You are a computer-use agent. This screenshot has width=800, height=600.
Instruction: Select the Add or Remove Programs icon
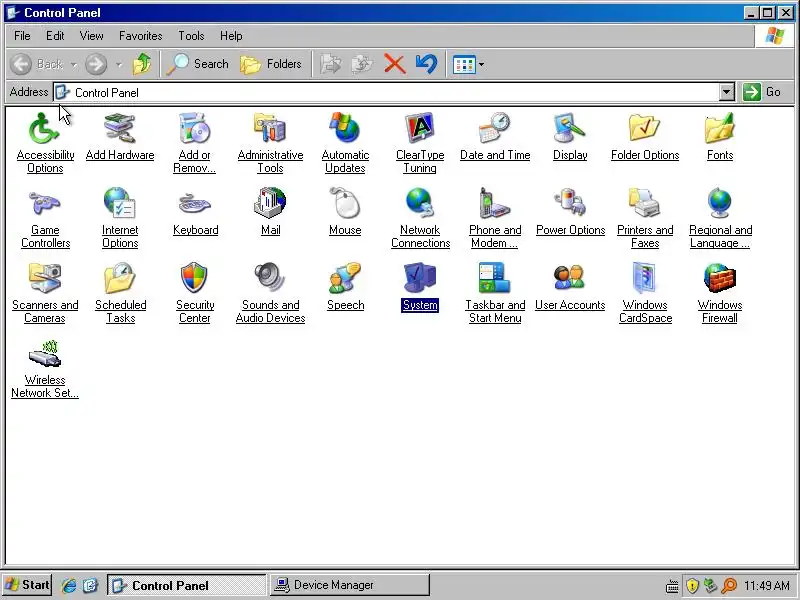coord(194,128)
